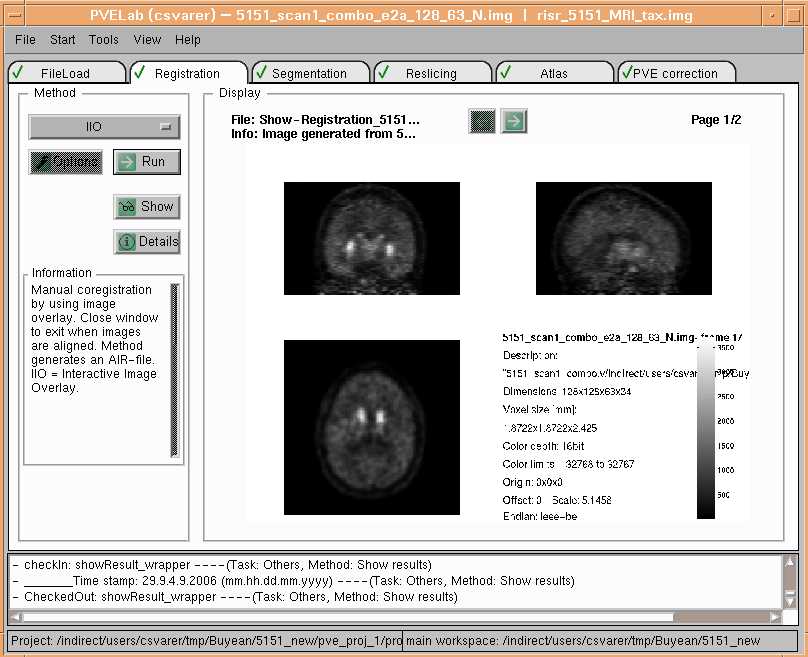This screenshot has height=657, width=808.
Task: Click the green checkmark on FileLoad tab
Action: 17,72
